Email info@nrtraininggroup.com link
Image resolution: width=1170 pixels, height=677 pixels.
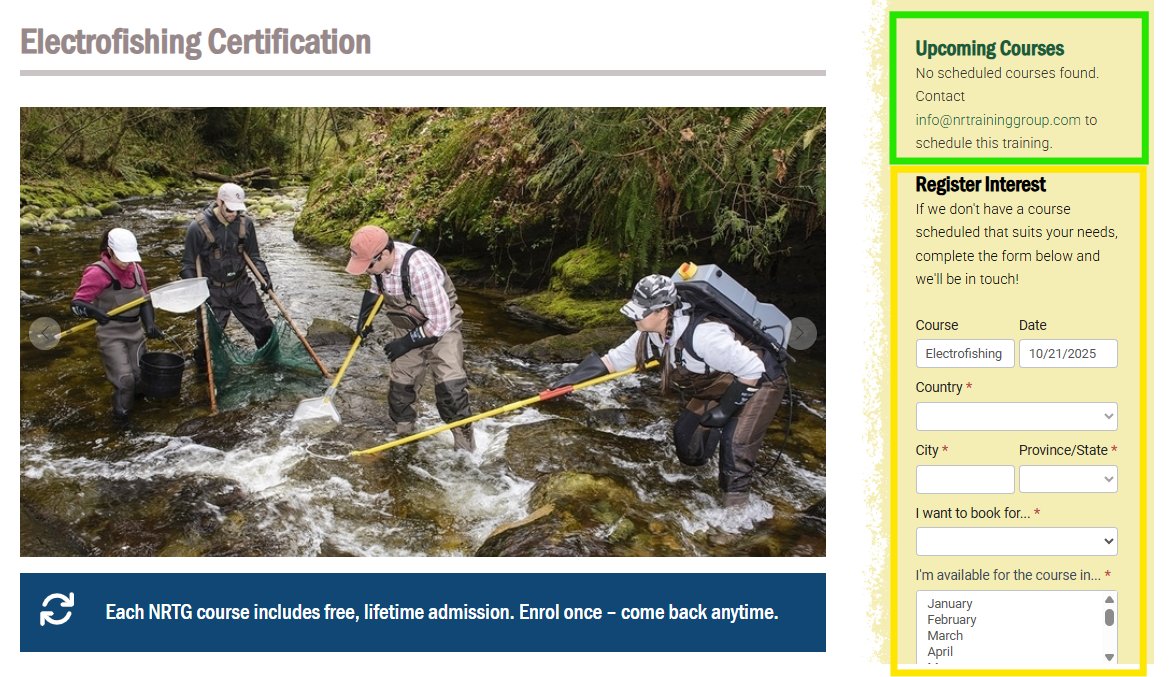click(998, 120)
